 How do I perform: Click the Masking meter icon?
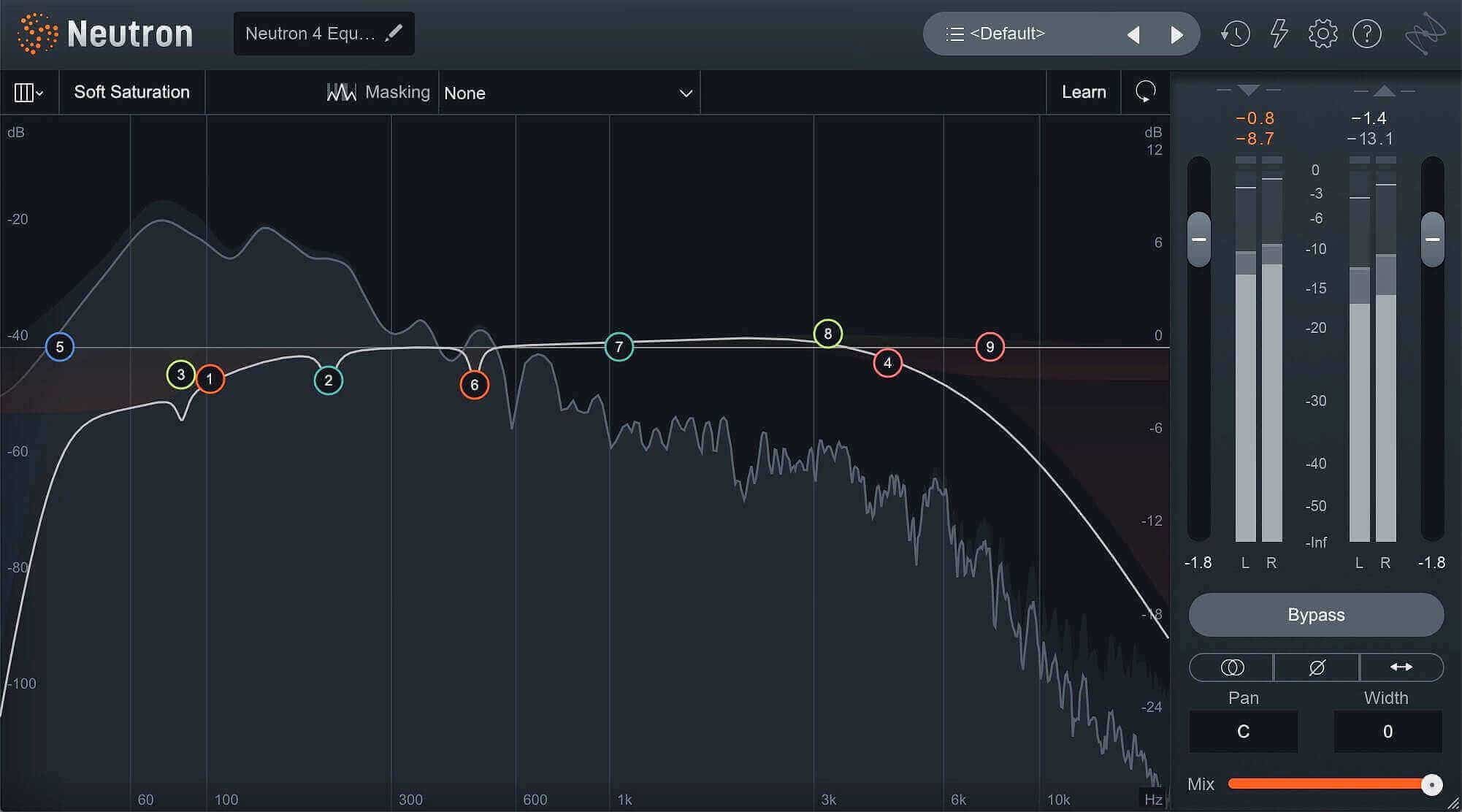click(341, 92)
